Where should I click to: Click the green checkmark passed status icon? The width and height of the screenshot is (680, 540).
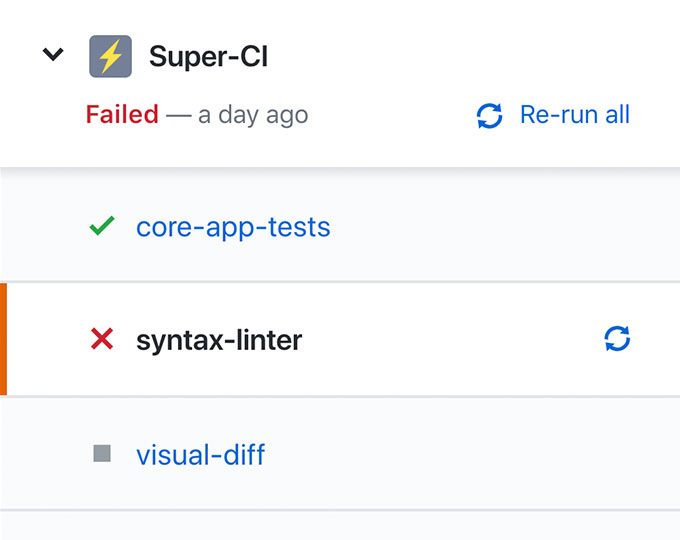[102, 227]
